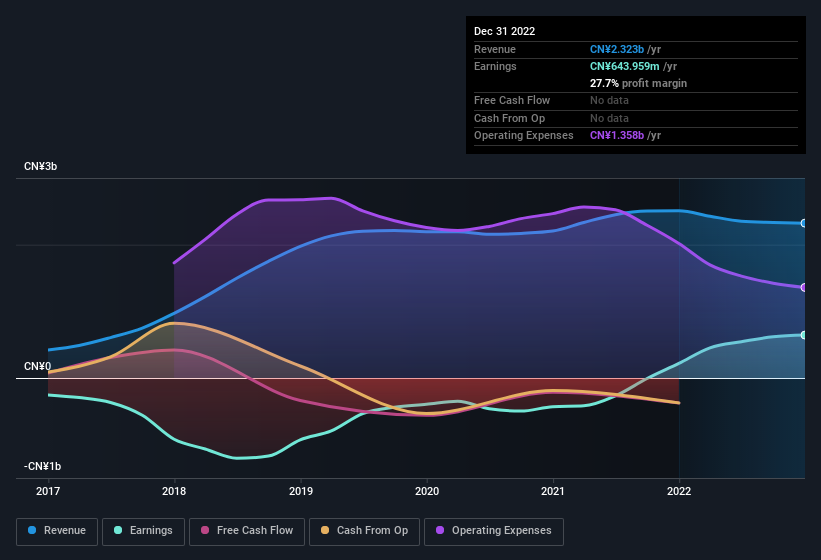821x560 pixels.
Task: Click the Operating Expenses end data point
Action: 804,287
